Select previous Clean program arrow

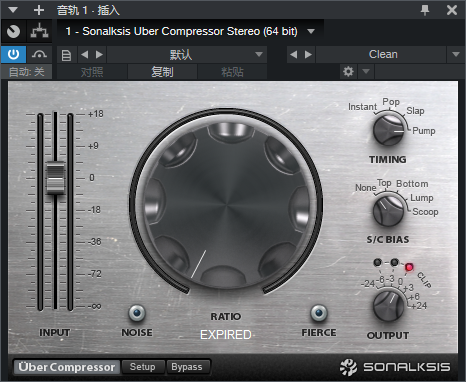tap(294, 55)
